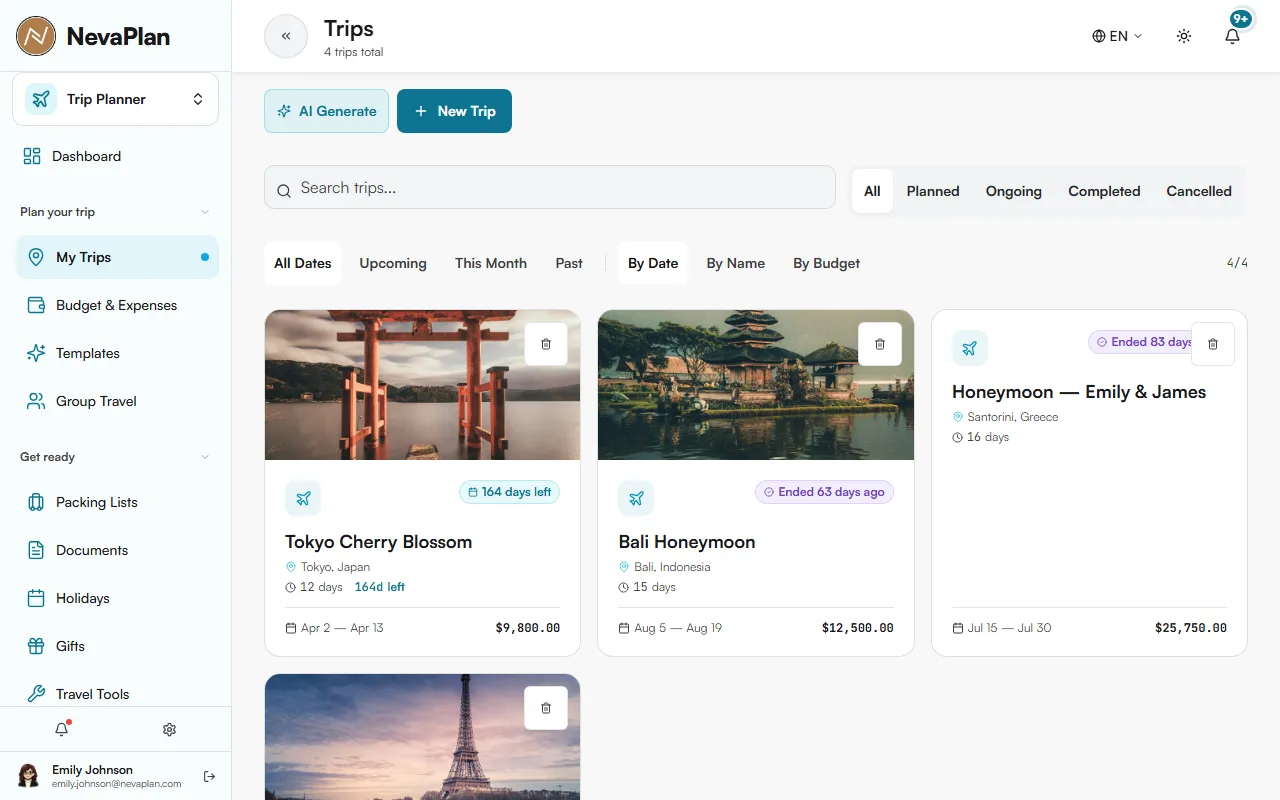The image size is (1280, 800).
Task: Click the New Trip button
Action: (x=454, y=111)
